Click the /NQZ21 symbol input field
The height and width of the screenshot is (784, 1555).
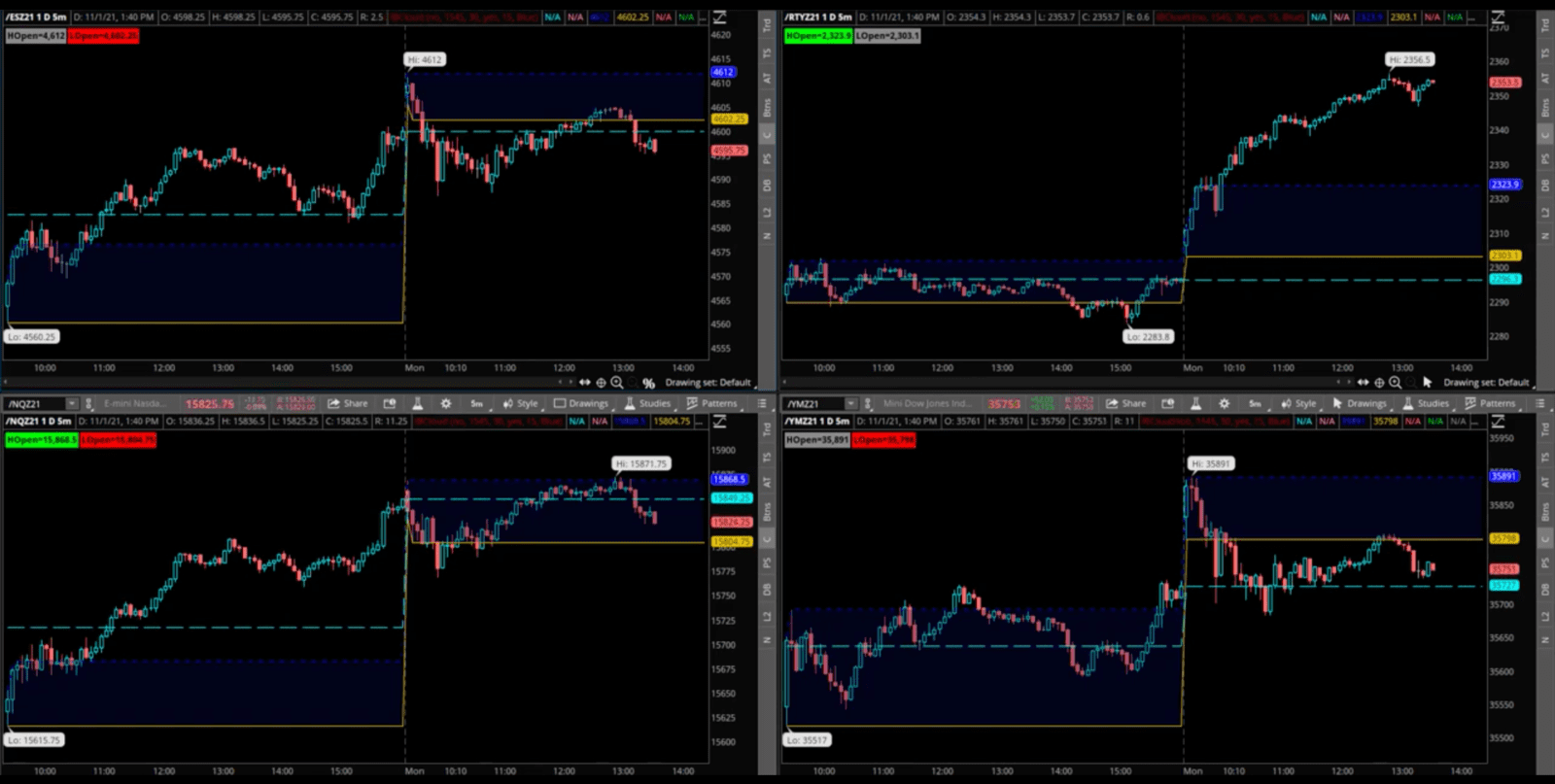click(35, 403)
